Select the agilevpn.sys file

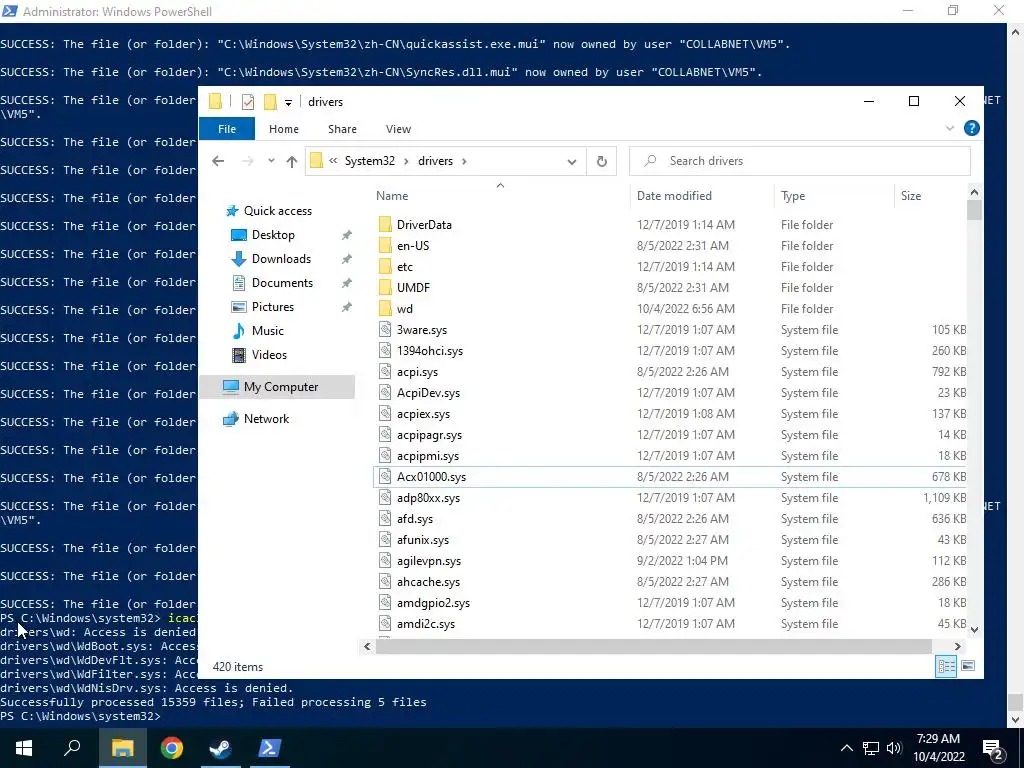[x=428, y=560]
